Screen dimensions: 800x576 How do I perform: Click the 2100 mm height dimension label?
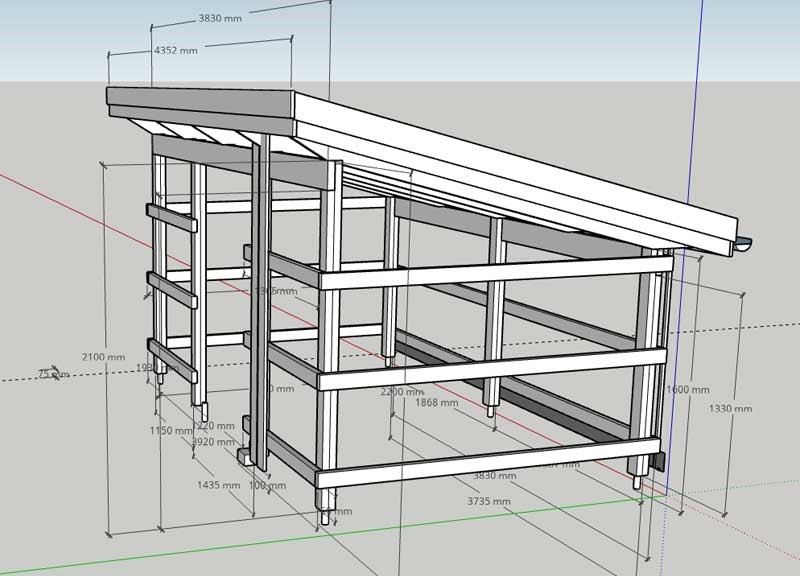click(x=104, y=357)
